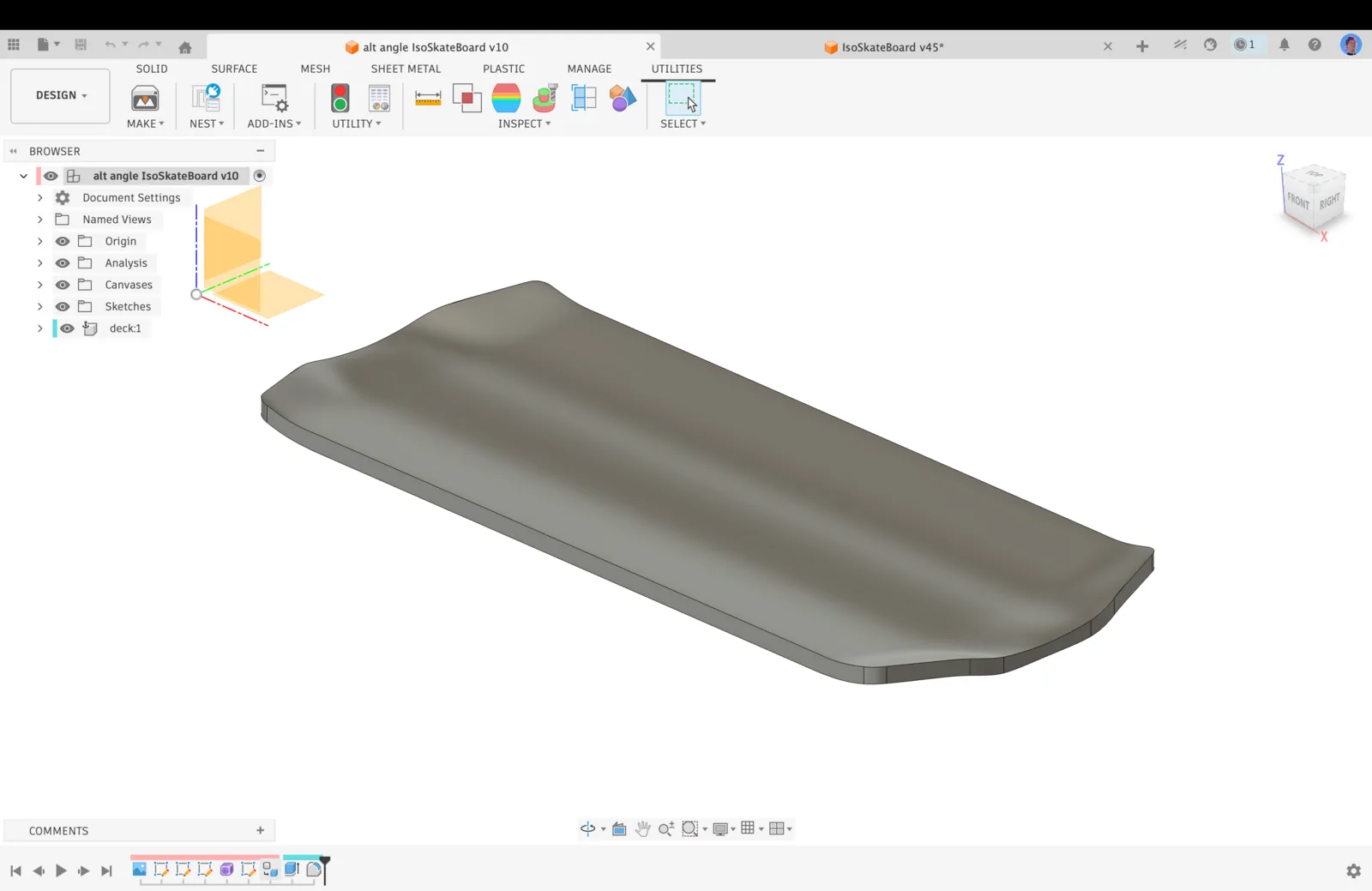The width and height of the screenshot is (1372, 891).
Task: Open the Orbit tool in navigation bar
Action: [587, 828]
